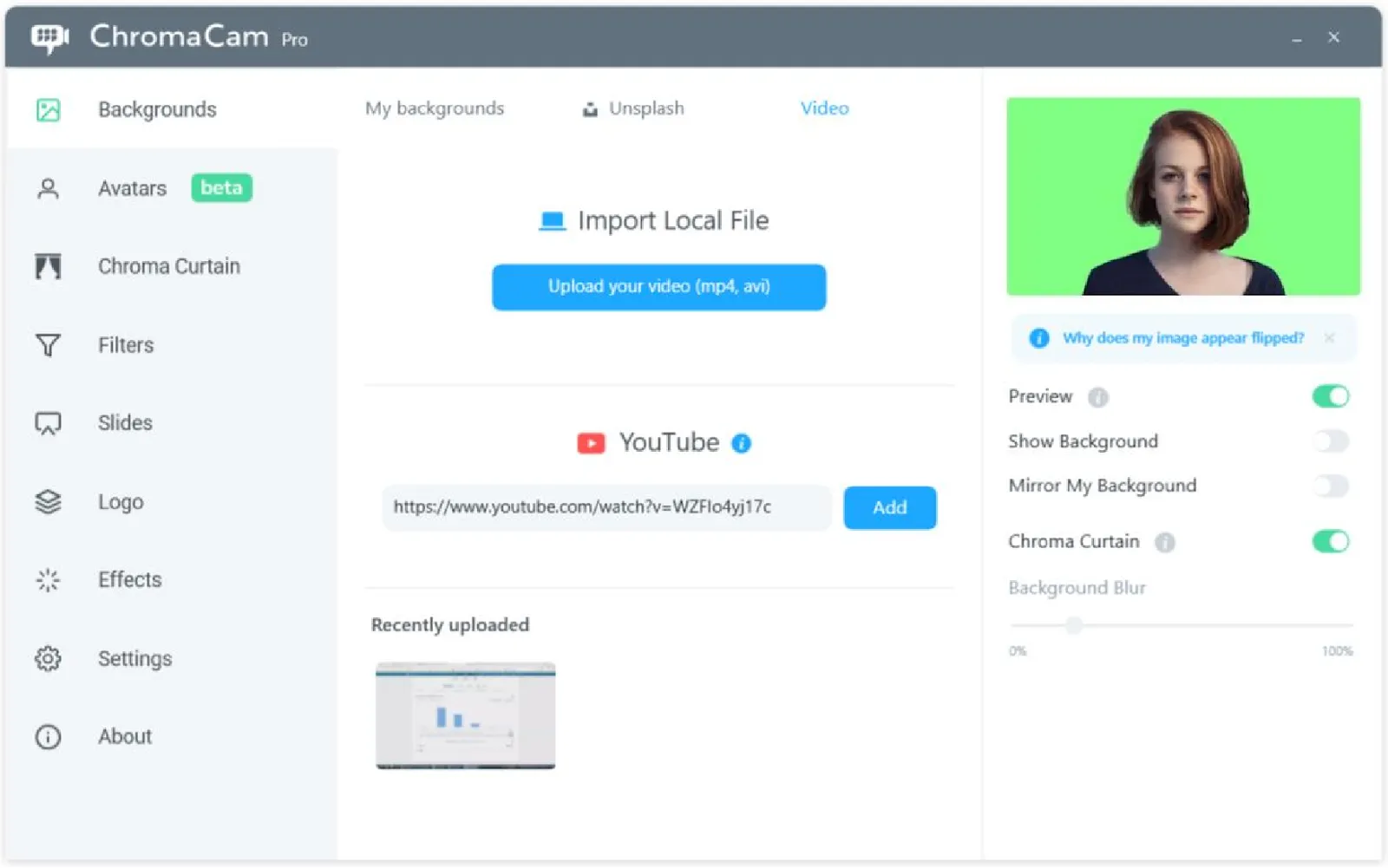This screenshot has width=1388, height=868.
Task: Click the Unsplash camera icon
Action: (x=590, y=109)
